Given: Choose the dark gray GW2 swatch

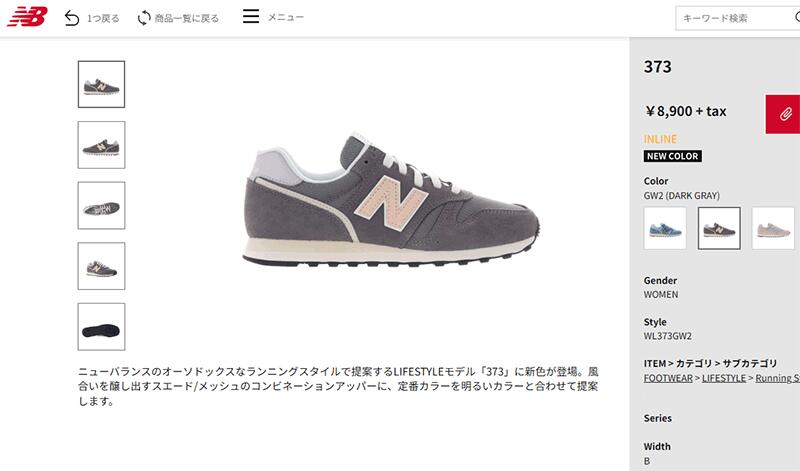Looking at the screenshot, I should (x=719, y=228).
